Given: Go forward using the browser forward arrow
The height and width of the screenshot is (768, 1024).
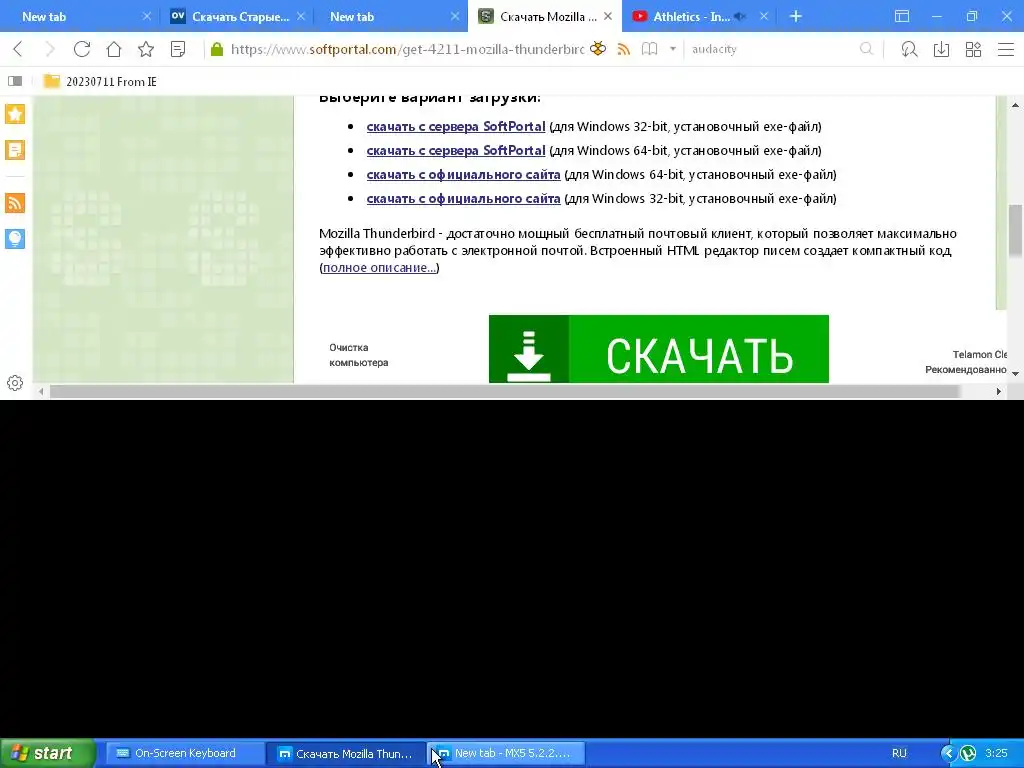Looking at the screenshot, I should click(50, 49).
